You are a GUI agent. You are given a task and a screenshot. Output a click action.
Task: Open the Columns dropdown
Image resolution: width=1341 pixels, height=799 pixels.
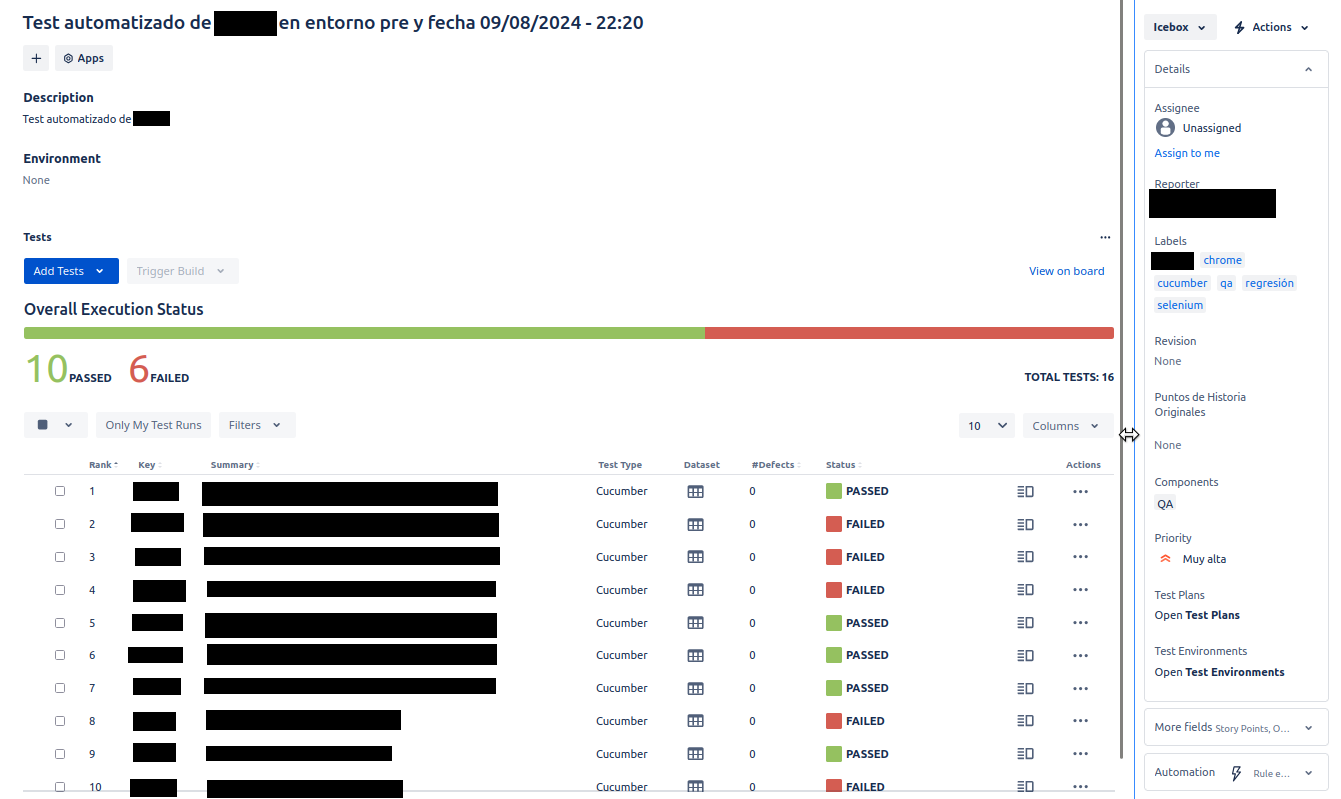click(x=1067, y=426)
